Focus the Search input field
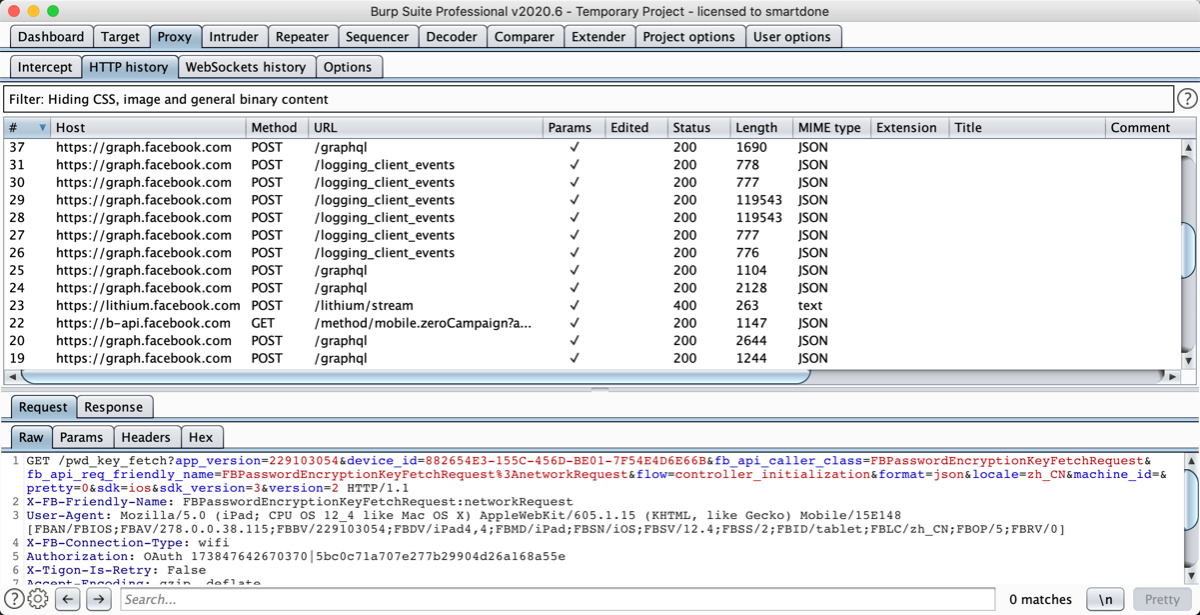This screenshot has height=615, width=1200. tap(558, 599)
